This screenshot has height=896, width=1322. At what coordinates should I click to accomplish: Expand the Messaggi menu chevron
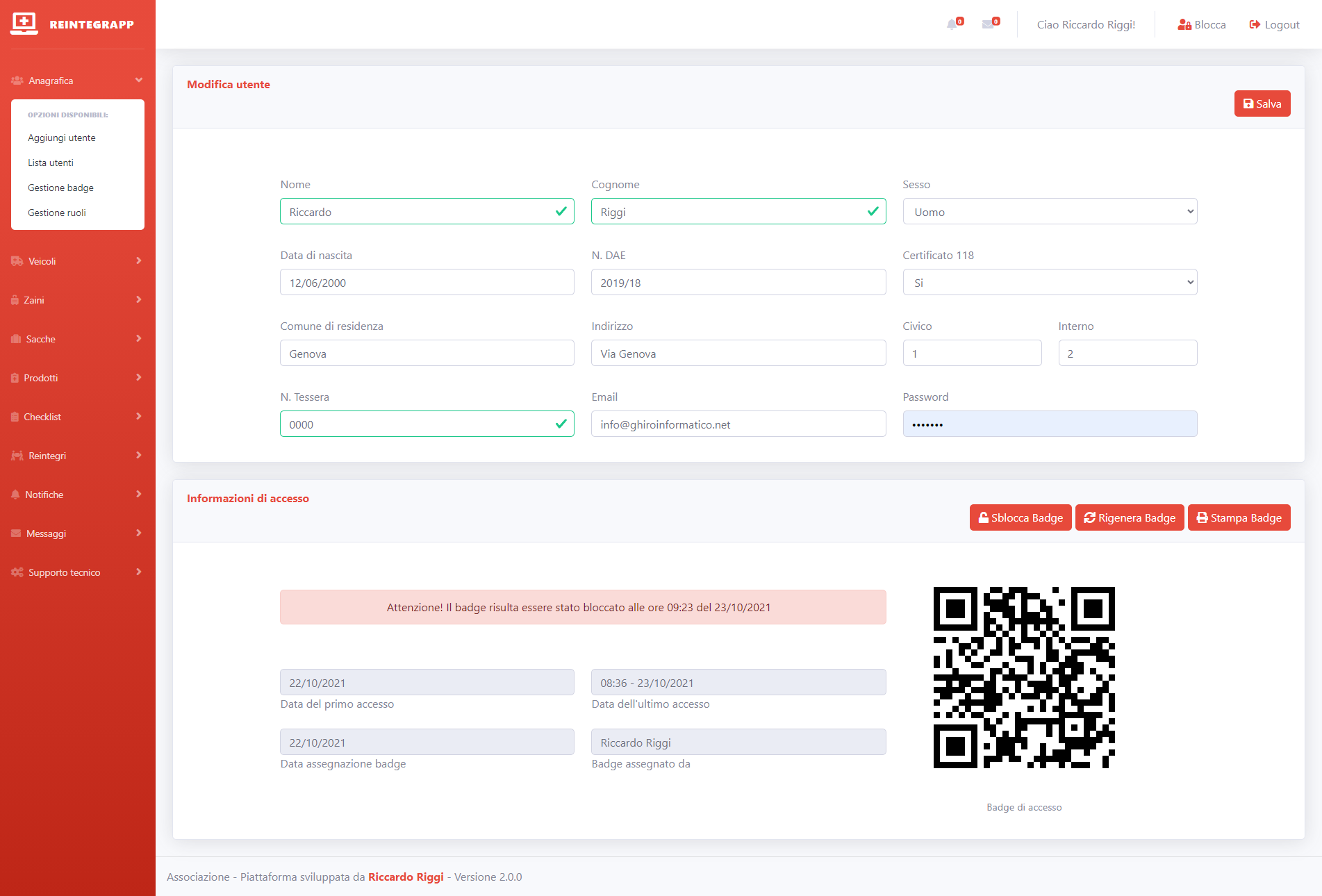[x=139, y=533]
